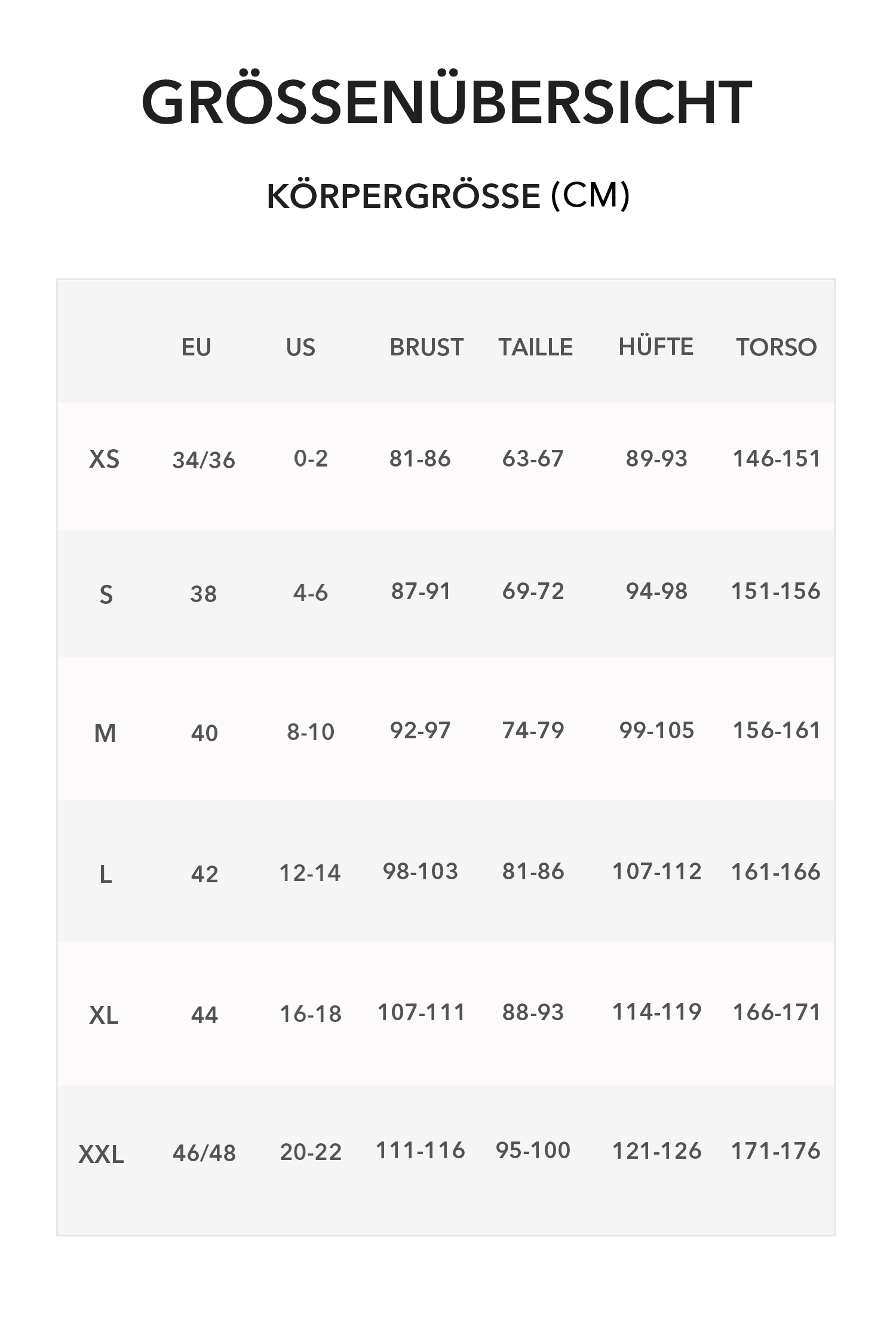Select the US column header
896x1344 pixels.
[300, 347]
